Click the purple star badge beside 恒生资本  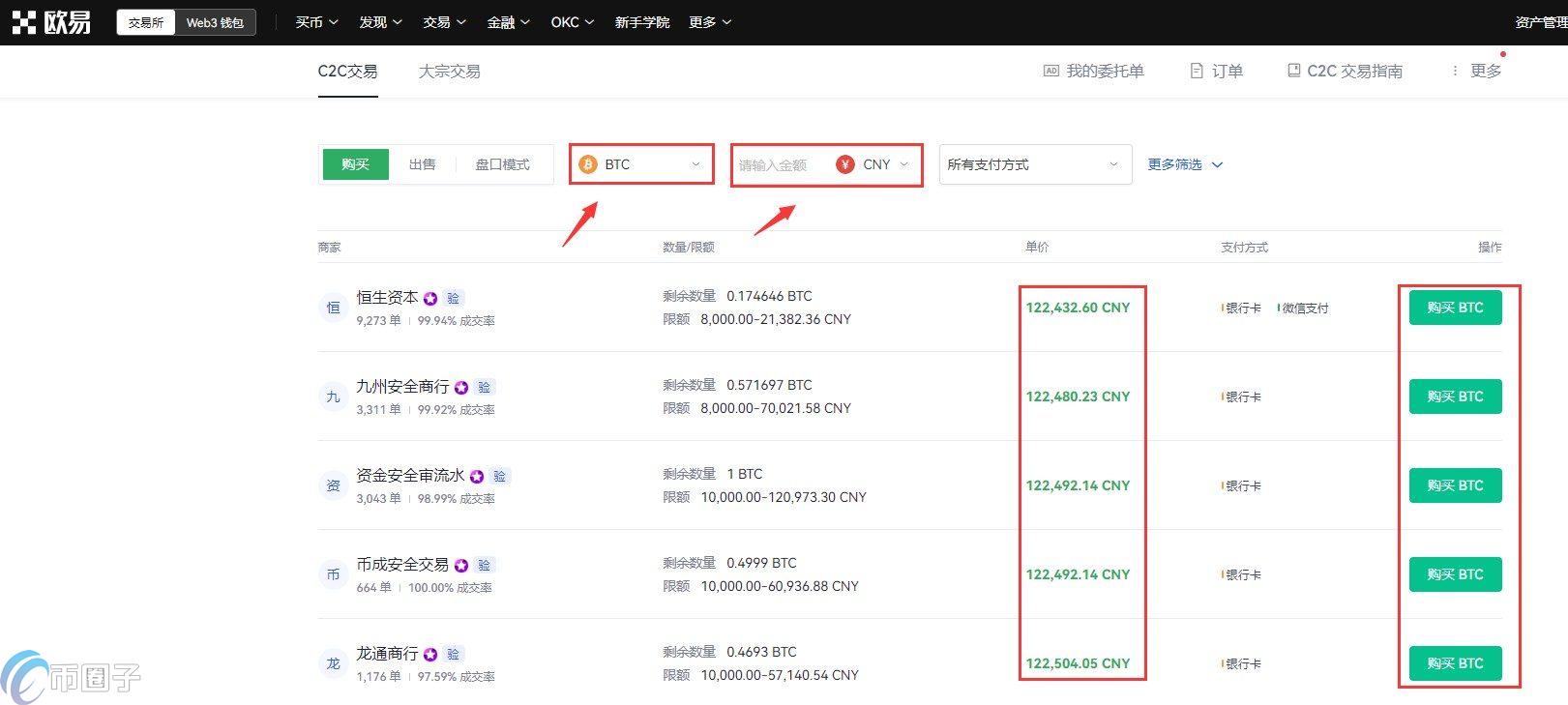coord(430,299)
